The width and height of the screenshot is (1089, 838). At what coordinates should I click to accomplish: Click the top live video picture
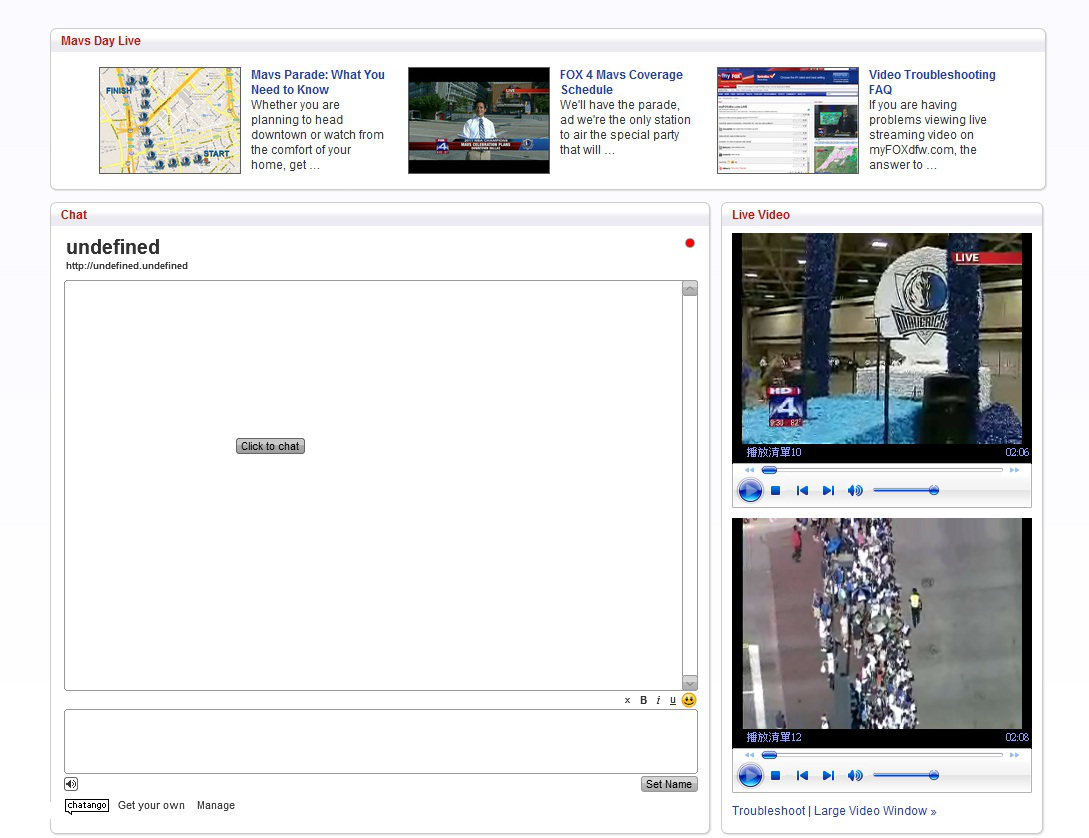coord(882,338)
